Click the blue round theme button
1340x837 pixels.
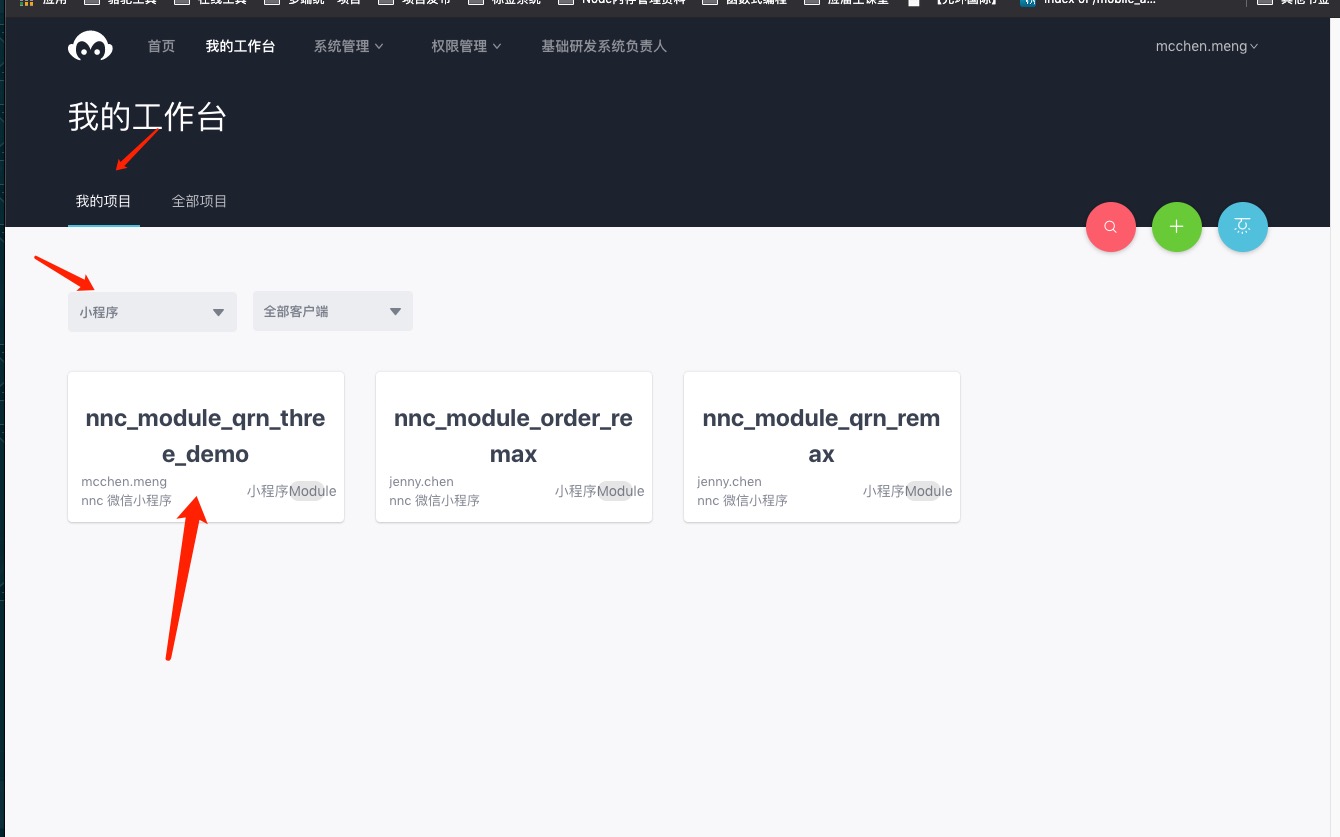[1243, 227]
